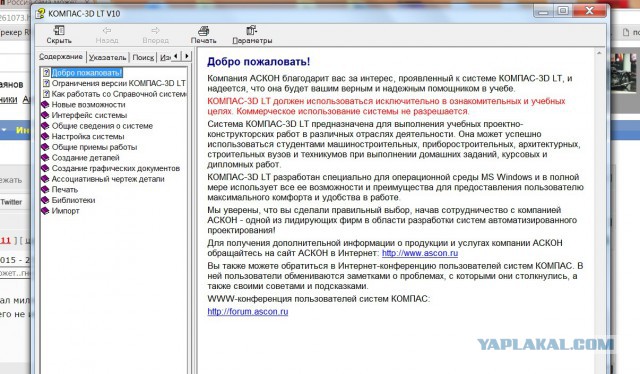Click book icon beside Создание графических документов

pos(45,168)
